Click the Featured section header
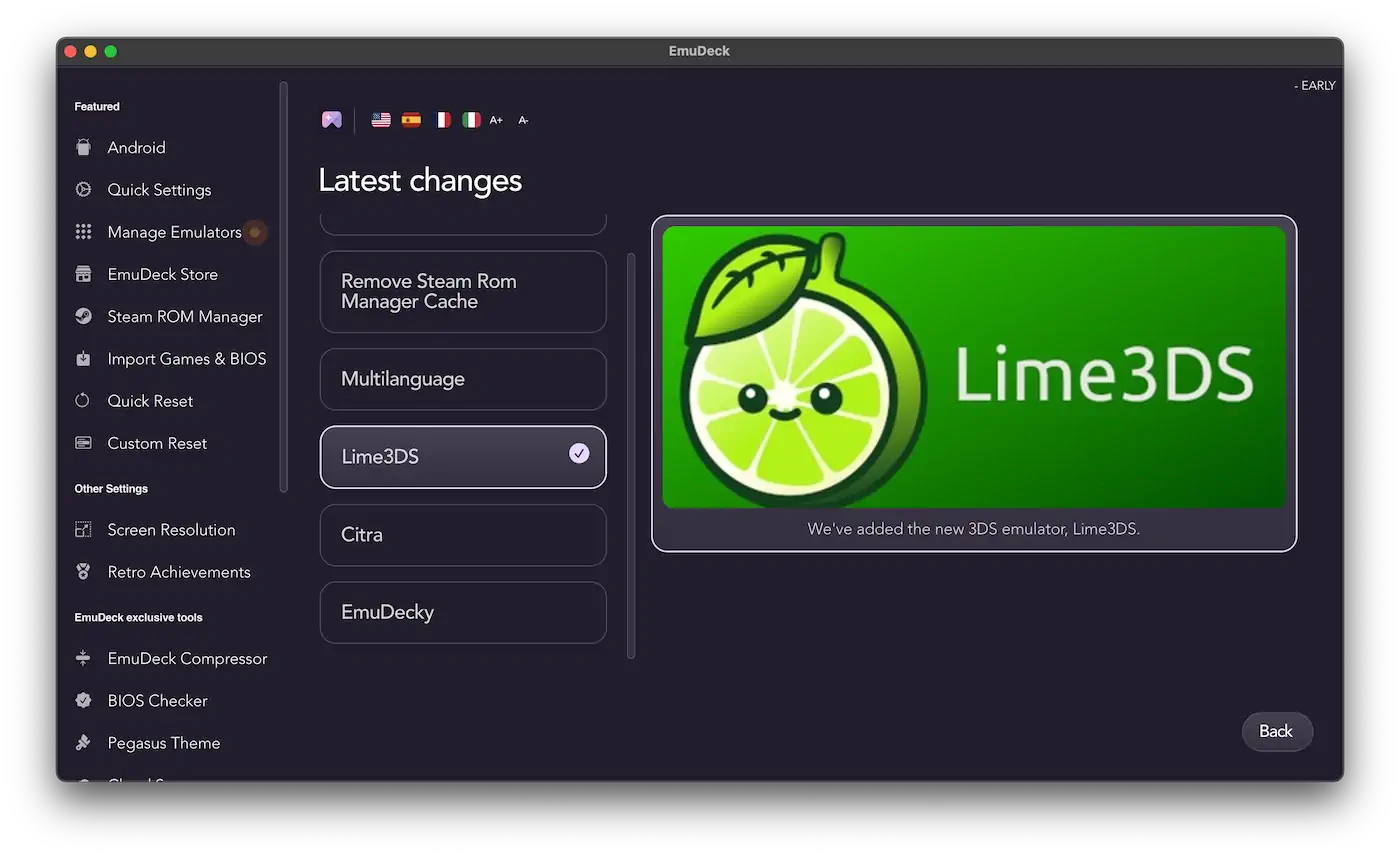 (x=97, y=106)
